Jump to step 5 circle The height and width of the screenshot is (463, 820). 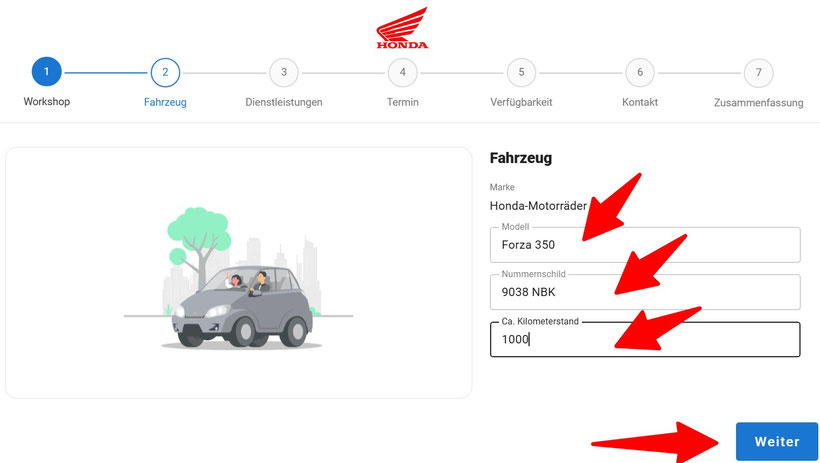[521, 72]
